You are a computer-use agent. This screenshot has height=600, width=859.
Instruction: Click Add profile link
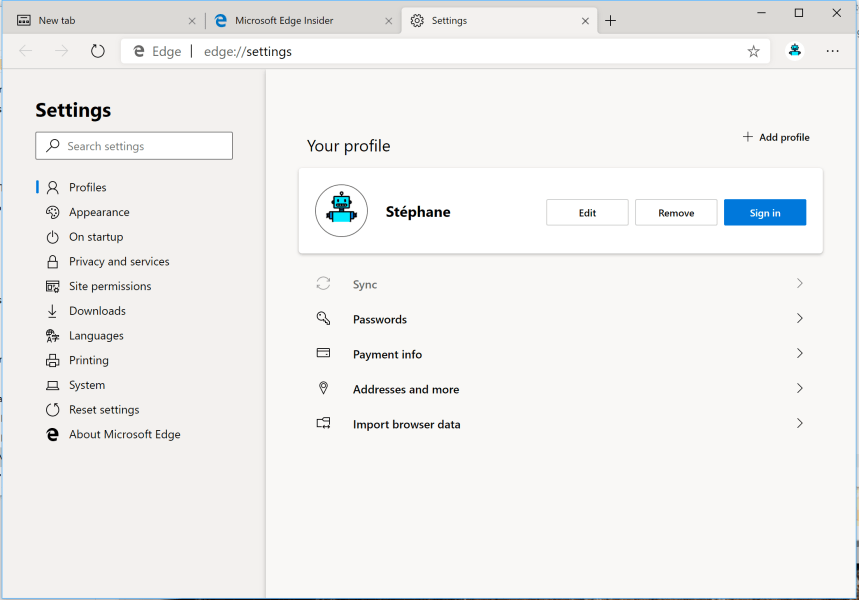click(x=776, y=137)
